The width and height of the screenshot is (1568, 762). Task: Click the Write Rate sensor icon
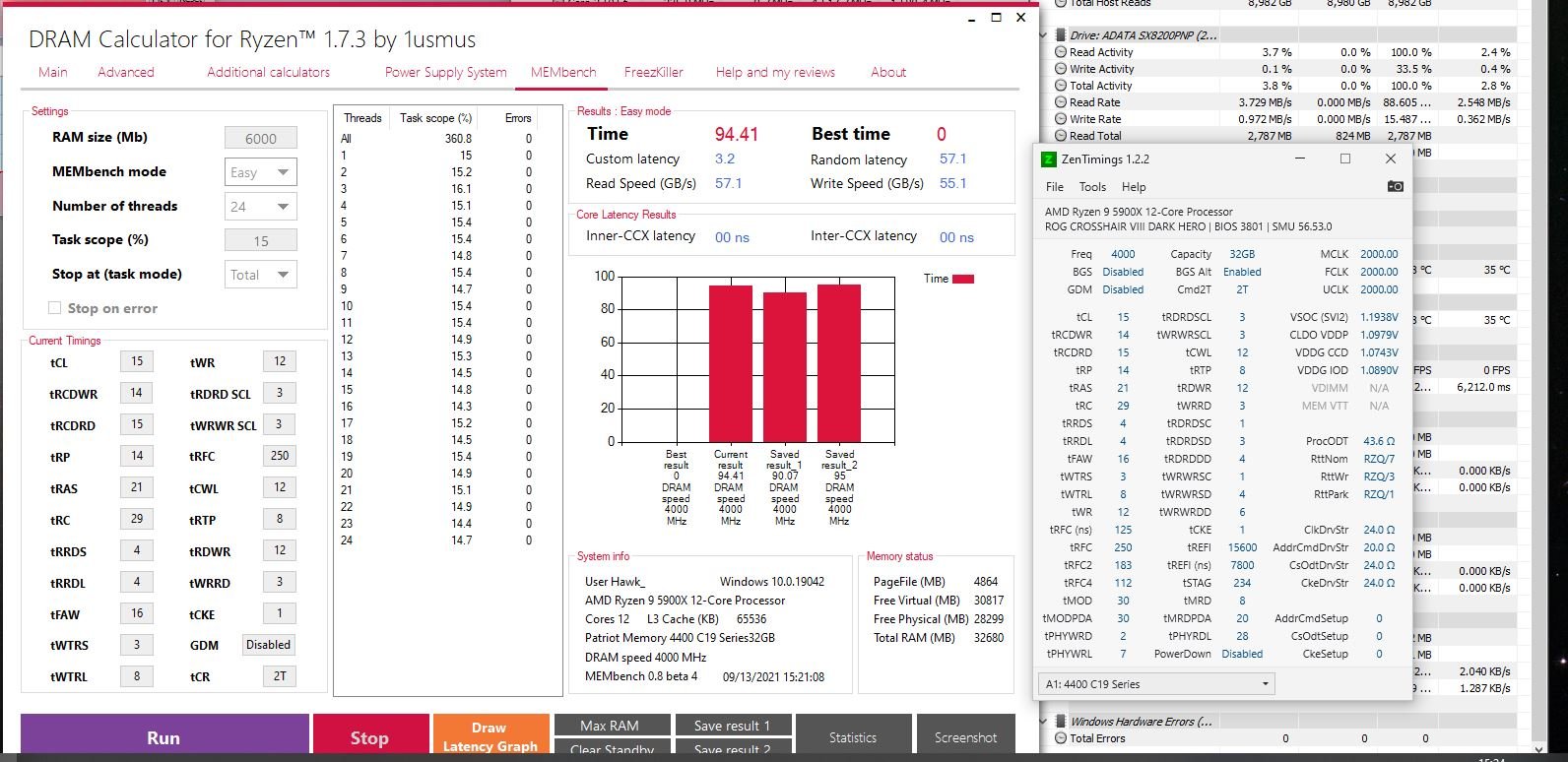coord(1061,119)
